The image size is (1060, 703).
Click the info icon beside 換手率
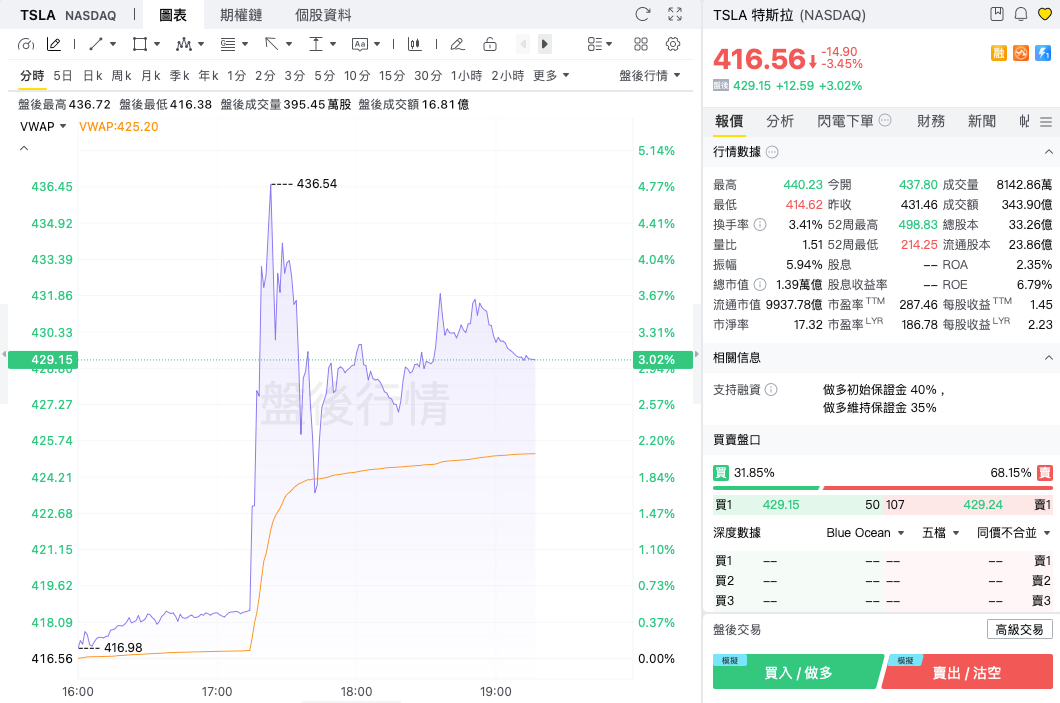760,224
